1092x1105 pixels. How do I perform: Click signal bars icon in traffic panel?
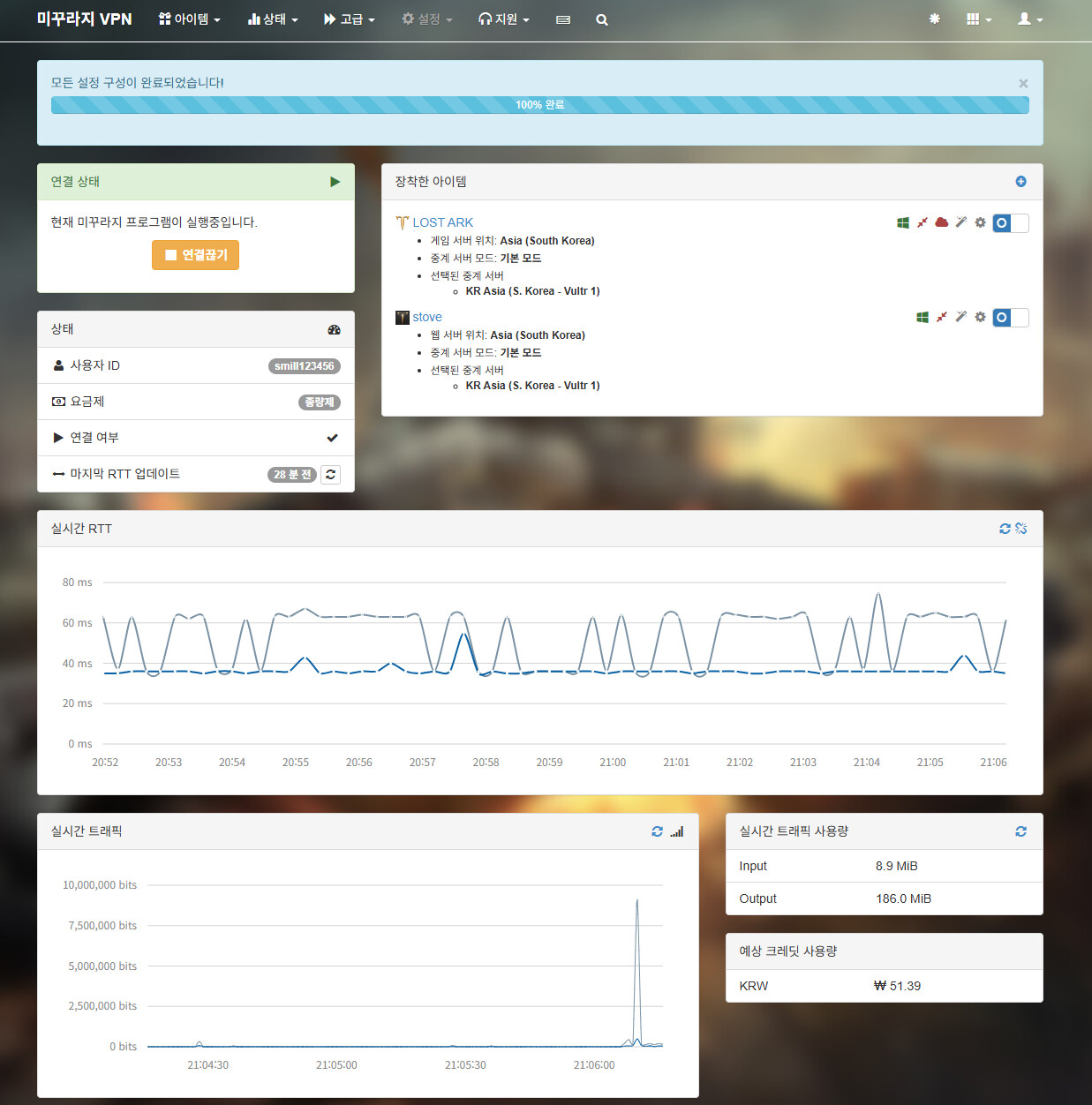(677, 831)
